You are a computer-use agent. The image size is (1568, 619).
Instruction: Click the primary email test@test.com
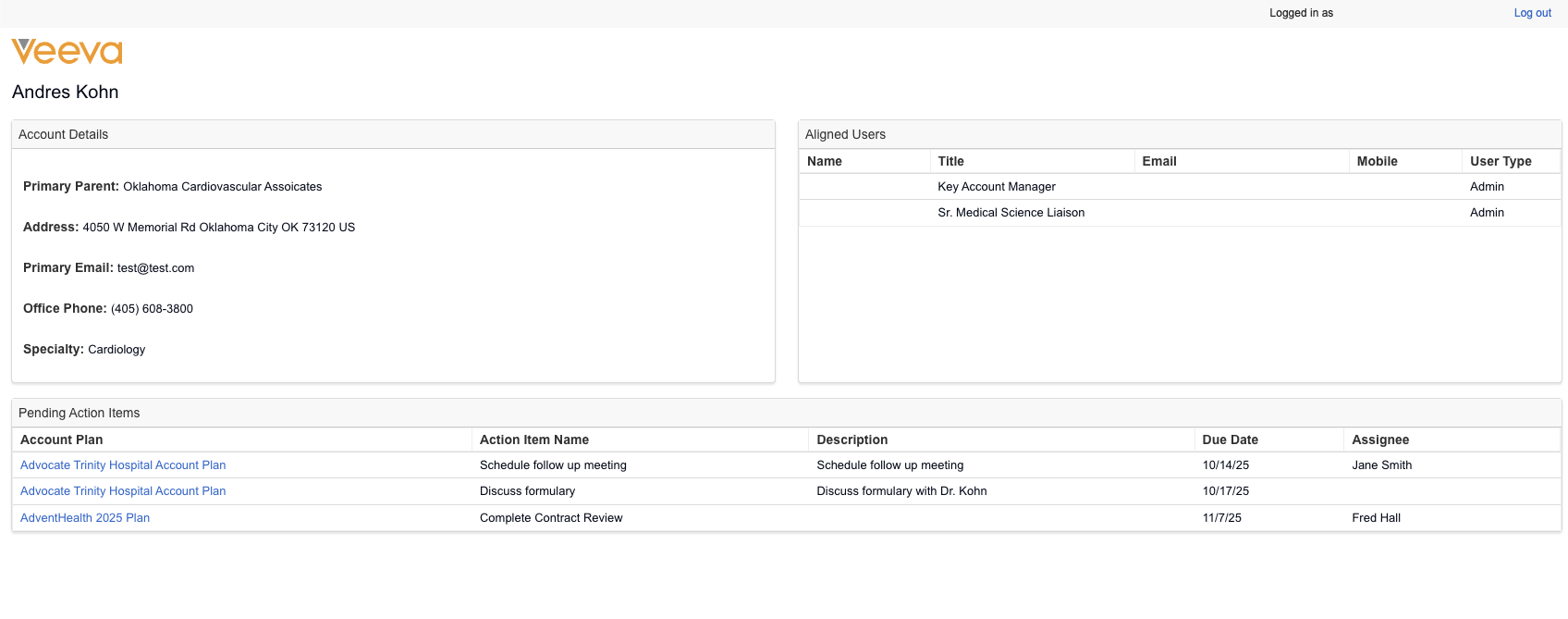[155, 268]
